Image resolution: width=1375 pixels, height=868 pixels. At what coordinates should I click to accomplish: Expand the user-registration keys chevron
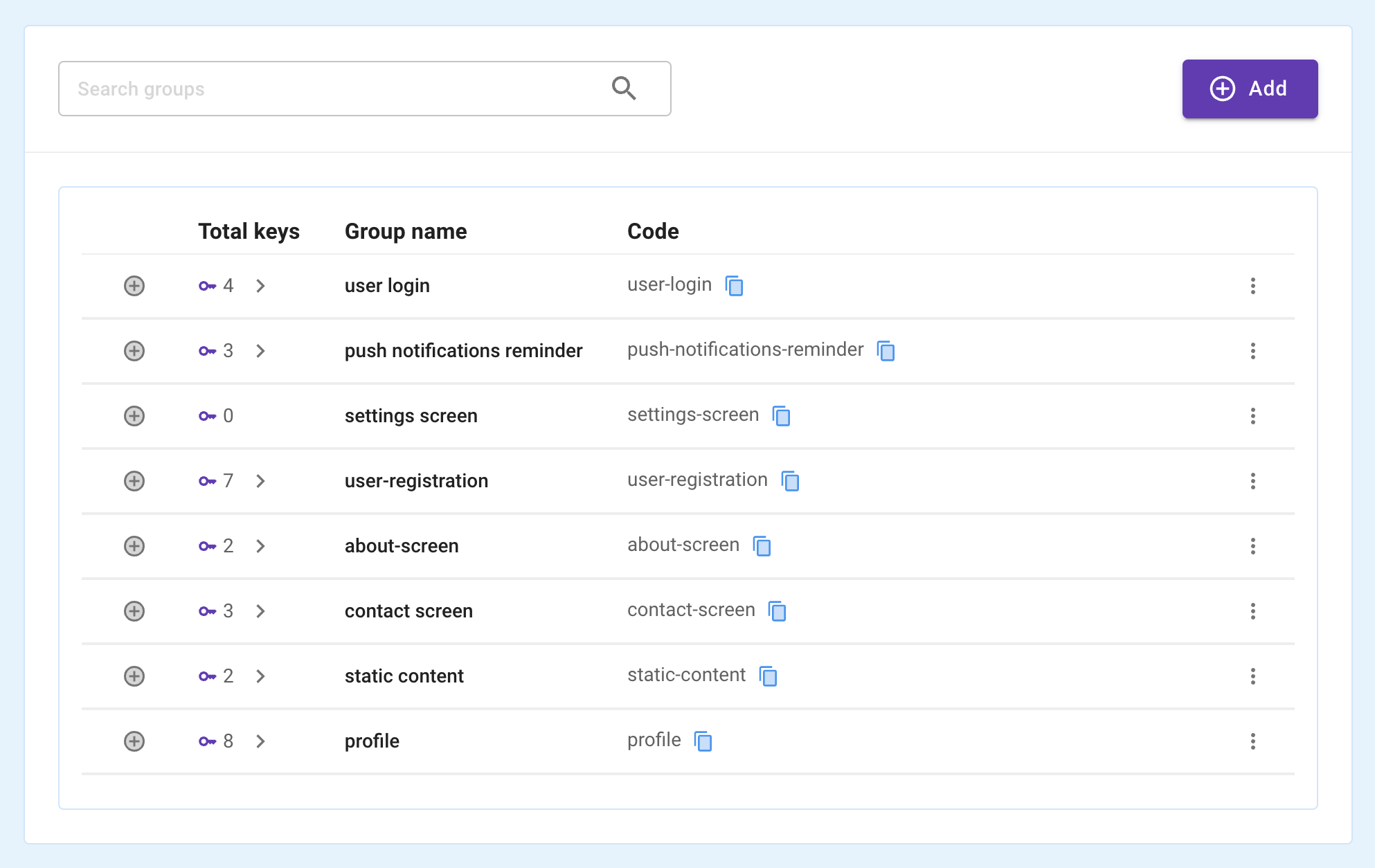tap(260, 481)
